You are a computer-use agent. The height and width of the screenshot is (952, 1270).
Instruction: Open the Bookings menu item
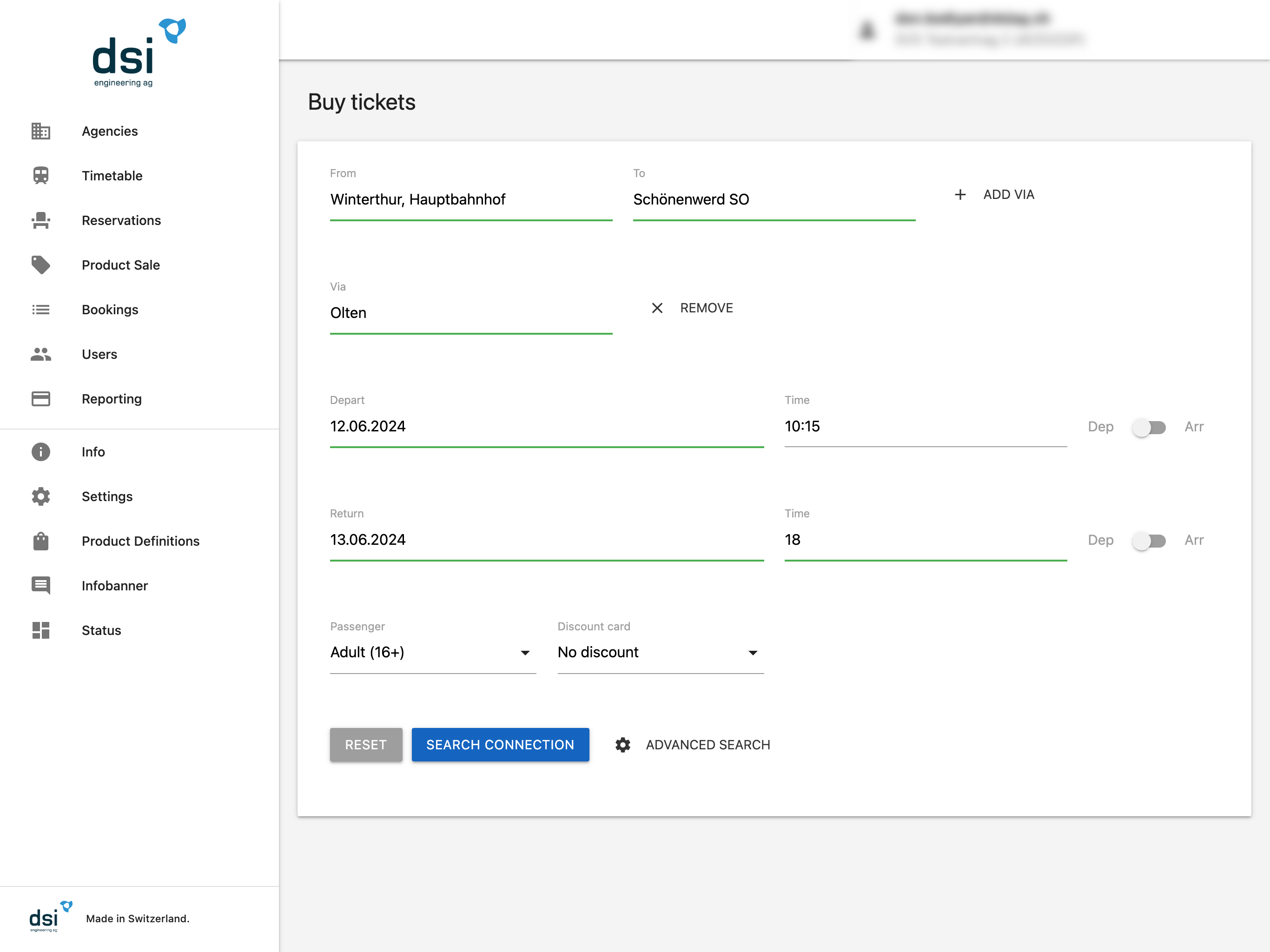point(110,310)
